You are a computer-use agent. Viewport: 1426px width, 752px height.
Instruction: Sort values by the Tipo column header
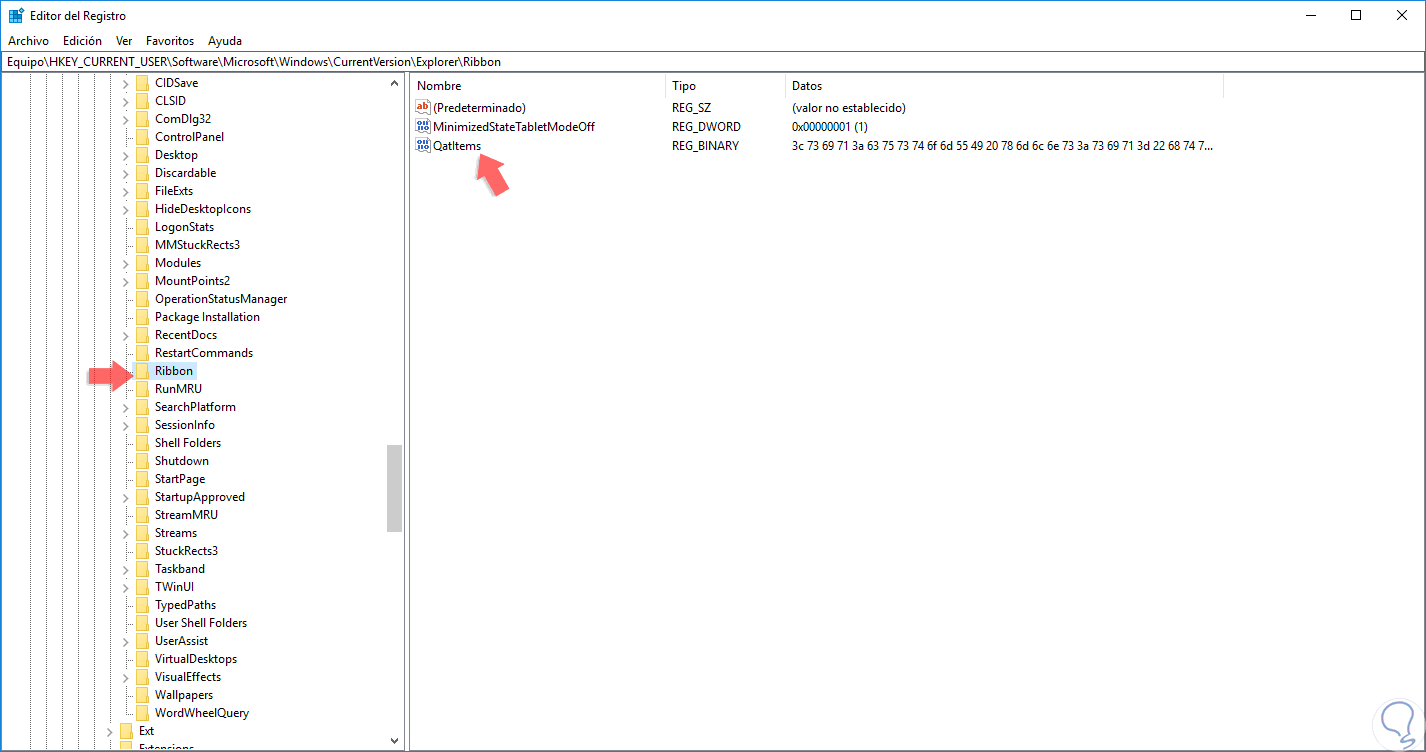click(725, 86)
